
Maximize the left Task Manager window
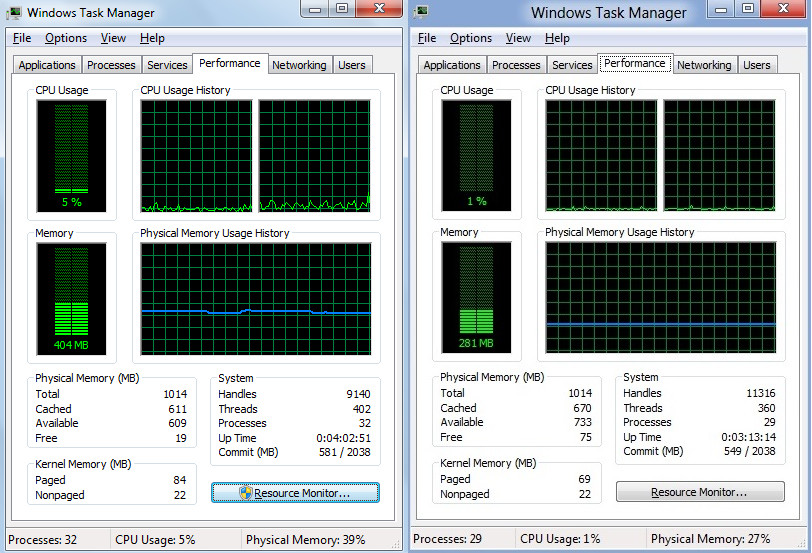tap(342, 8)
